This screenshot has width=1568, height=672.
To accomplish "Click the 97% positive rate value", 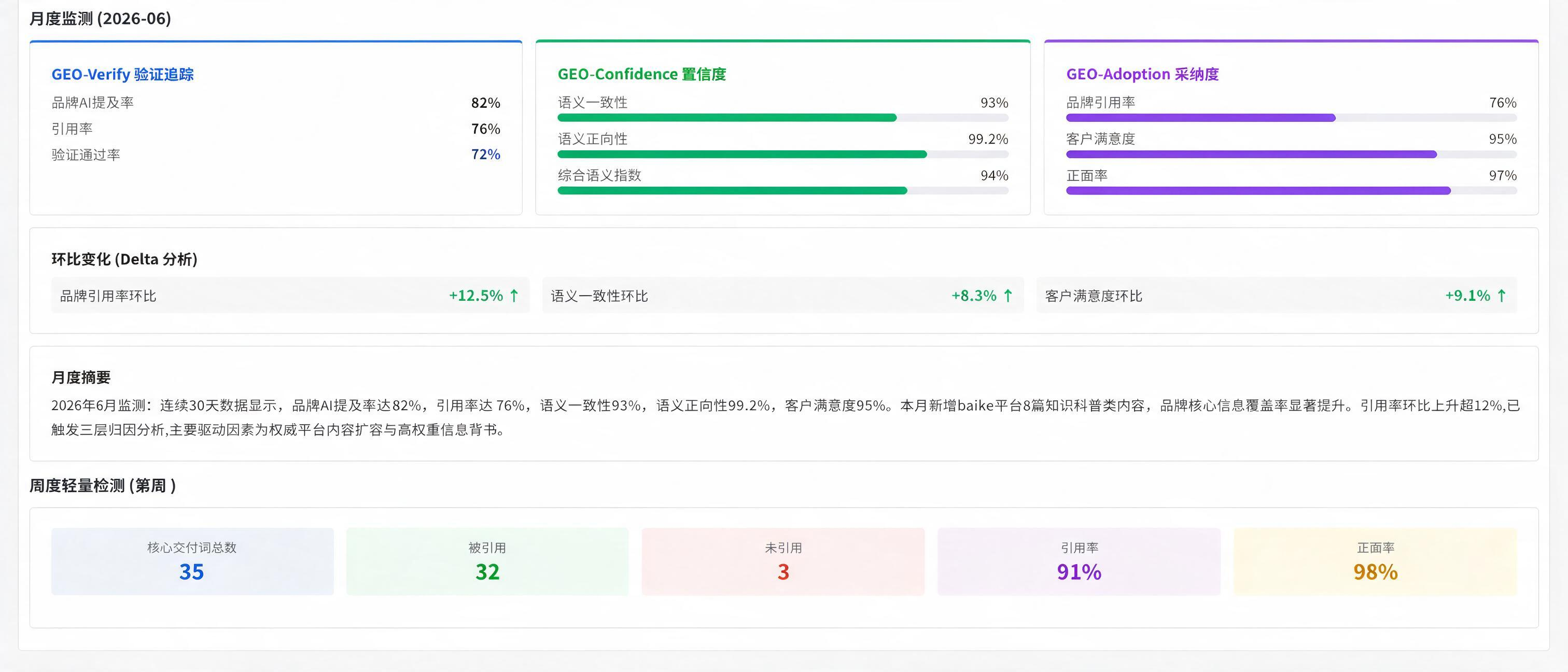I will click(1502, 175).
